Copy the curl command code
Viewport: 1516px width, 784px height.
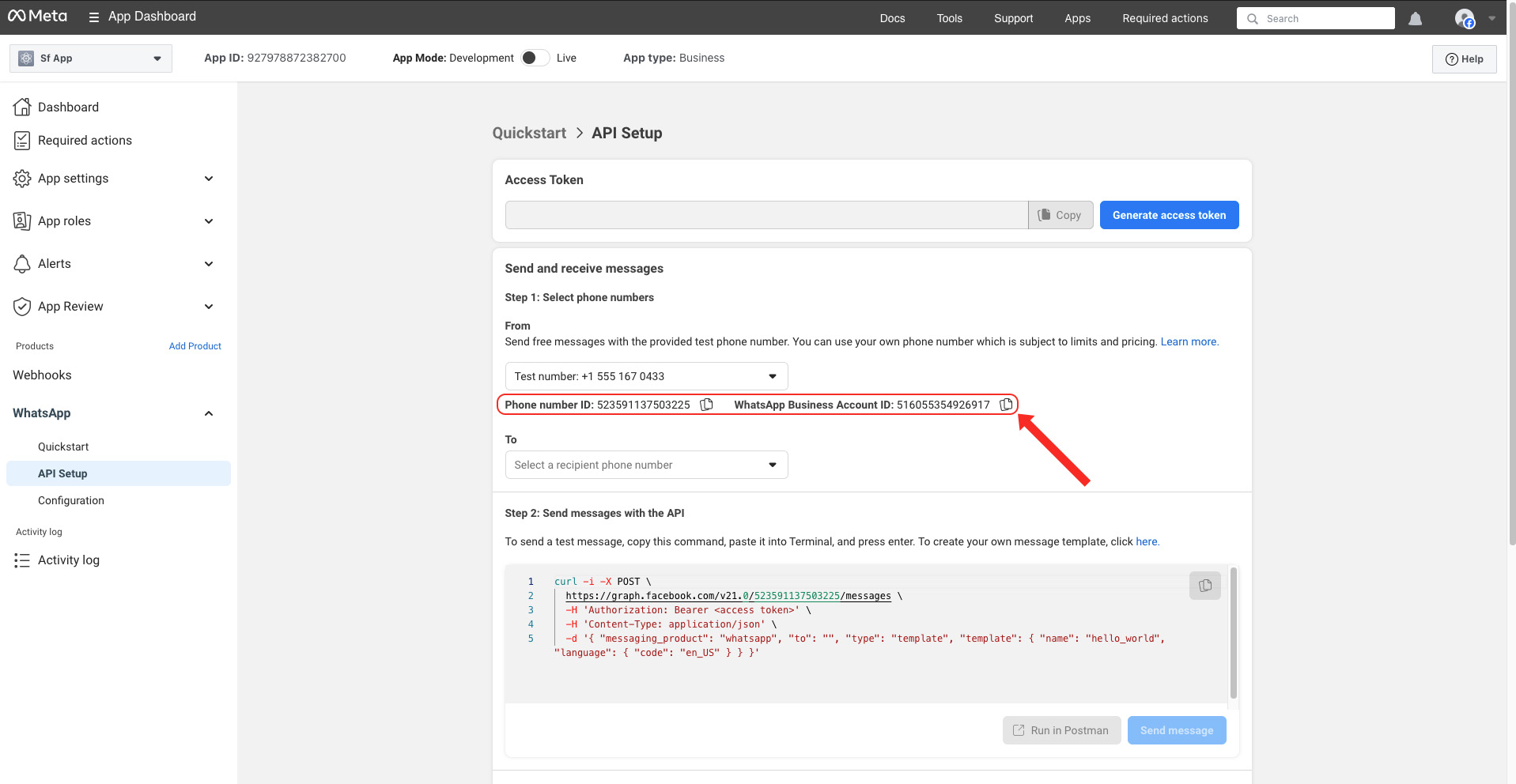(x=1205, y=586)
